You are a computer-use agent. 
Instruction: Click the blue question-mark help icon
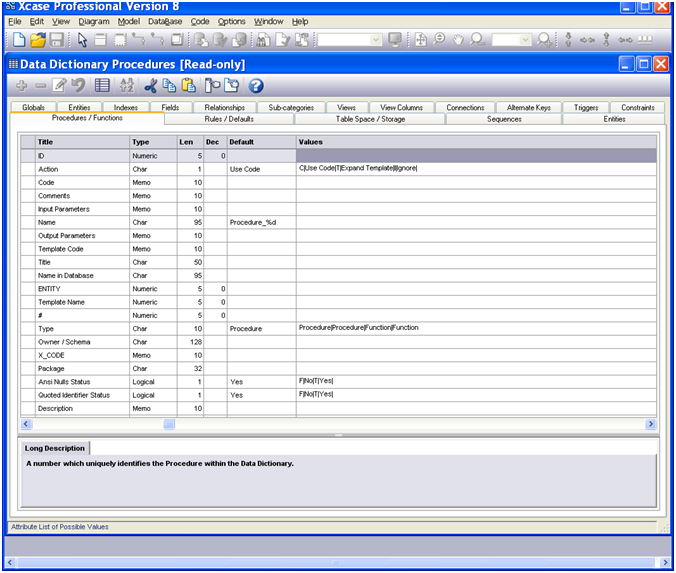click(x=256, y=86)
